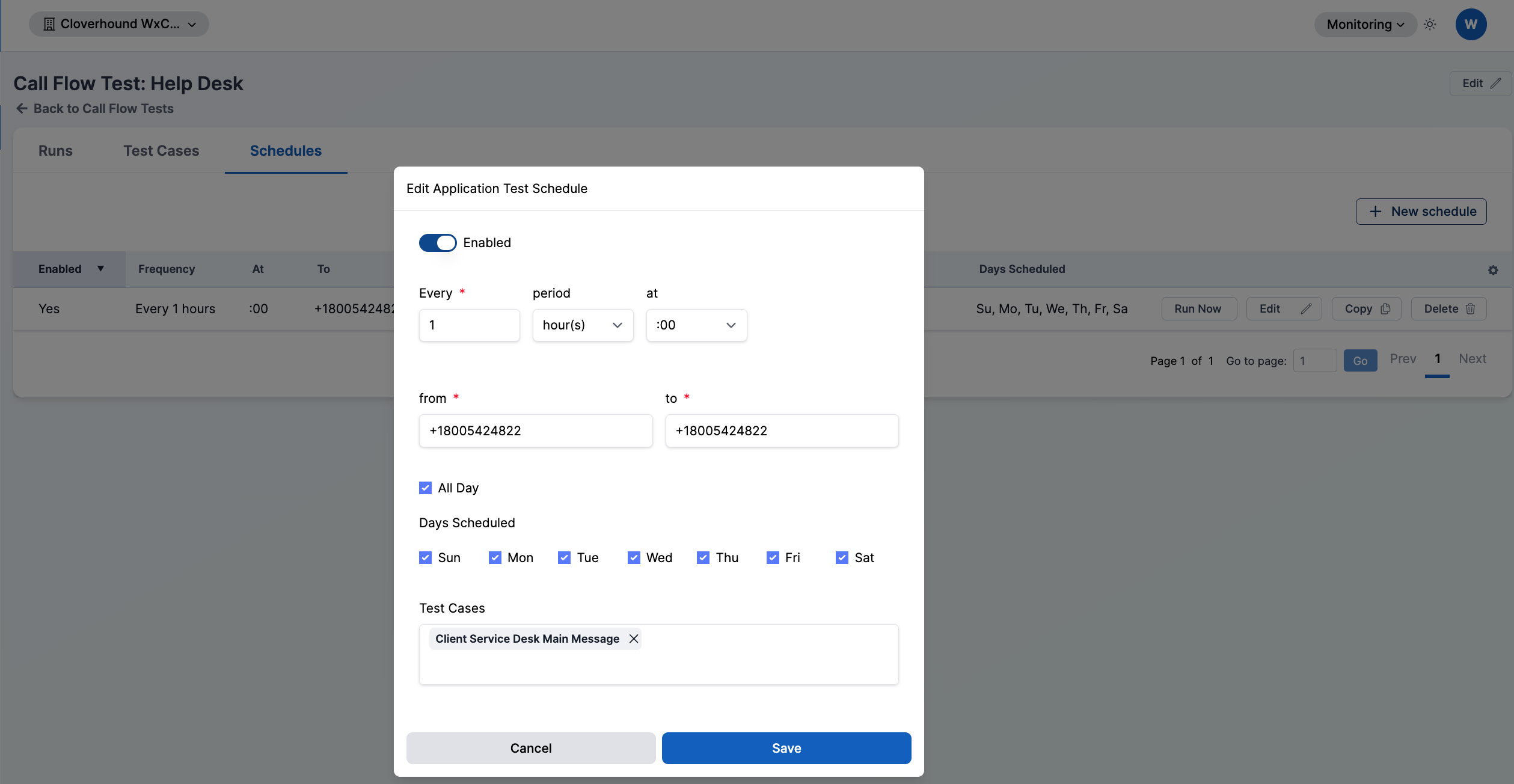Open the Cloverhound WxC organization selector
The width and height of the screenshot is (1514, 784).
click(119, 24)
